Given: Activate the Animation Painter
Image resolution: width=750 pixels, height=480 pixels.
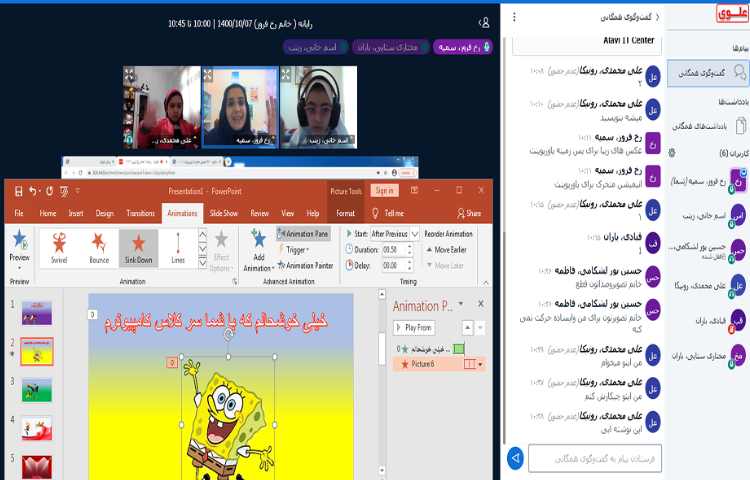Looking at the screenshot, I should pyautogui.click(x=305, y=265).
